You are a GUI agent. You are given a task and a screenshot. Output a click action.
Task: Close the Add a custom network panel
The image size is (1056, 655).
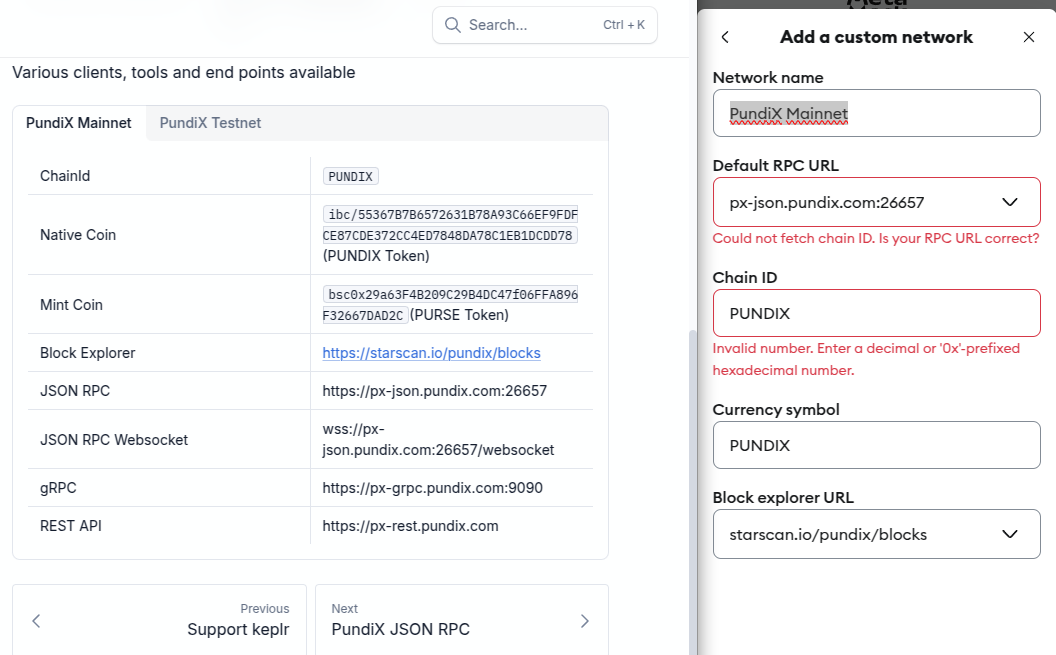(1028, 37)
